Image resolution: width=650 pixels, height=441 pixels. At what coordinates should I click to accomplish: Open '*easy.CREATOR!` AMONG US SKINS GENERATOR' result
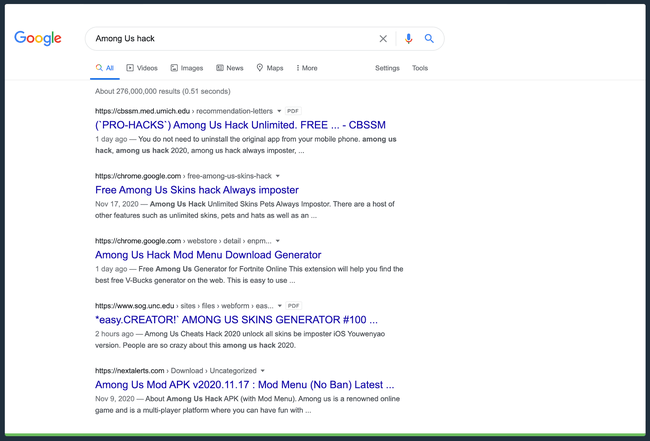pyautogui.click(x=236, y=320)
